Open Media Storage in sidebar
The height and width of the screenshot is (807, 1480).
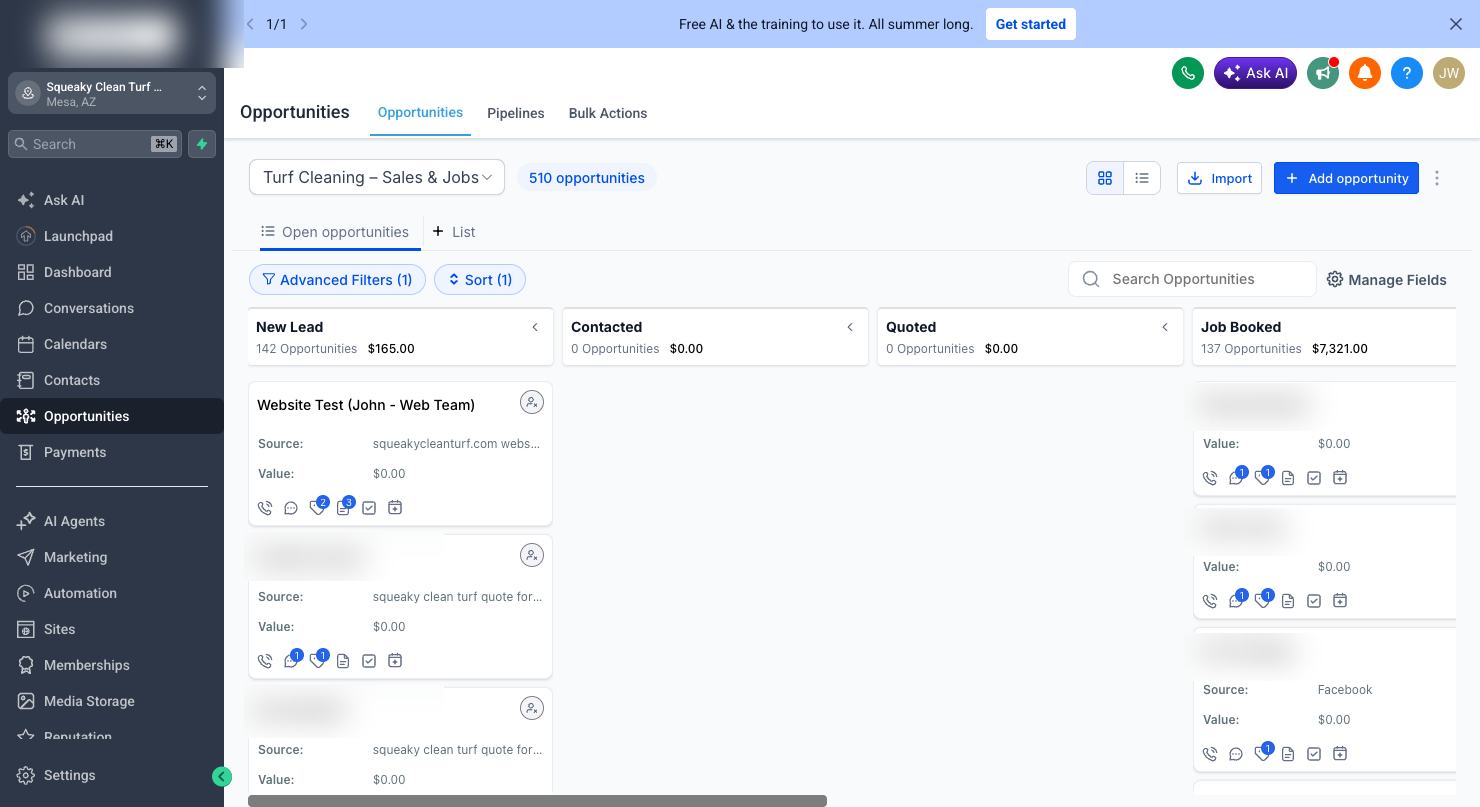(112, 701)
